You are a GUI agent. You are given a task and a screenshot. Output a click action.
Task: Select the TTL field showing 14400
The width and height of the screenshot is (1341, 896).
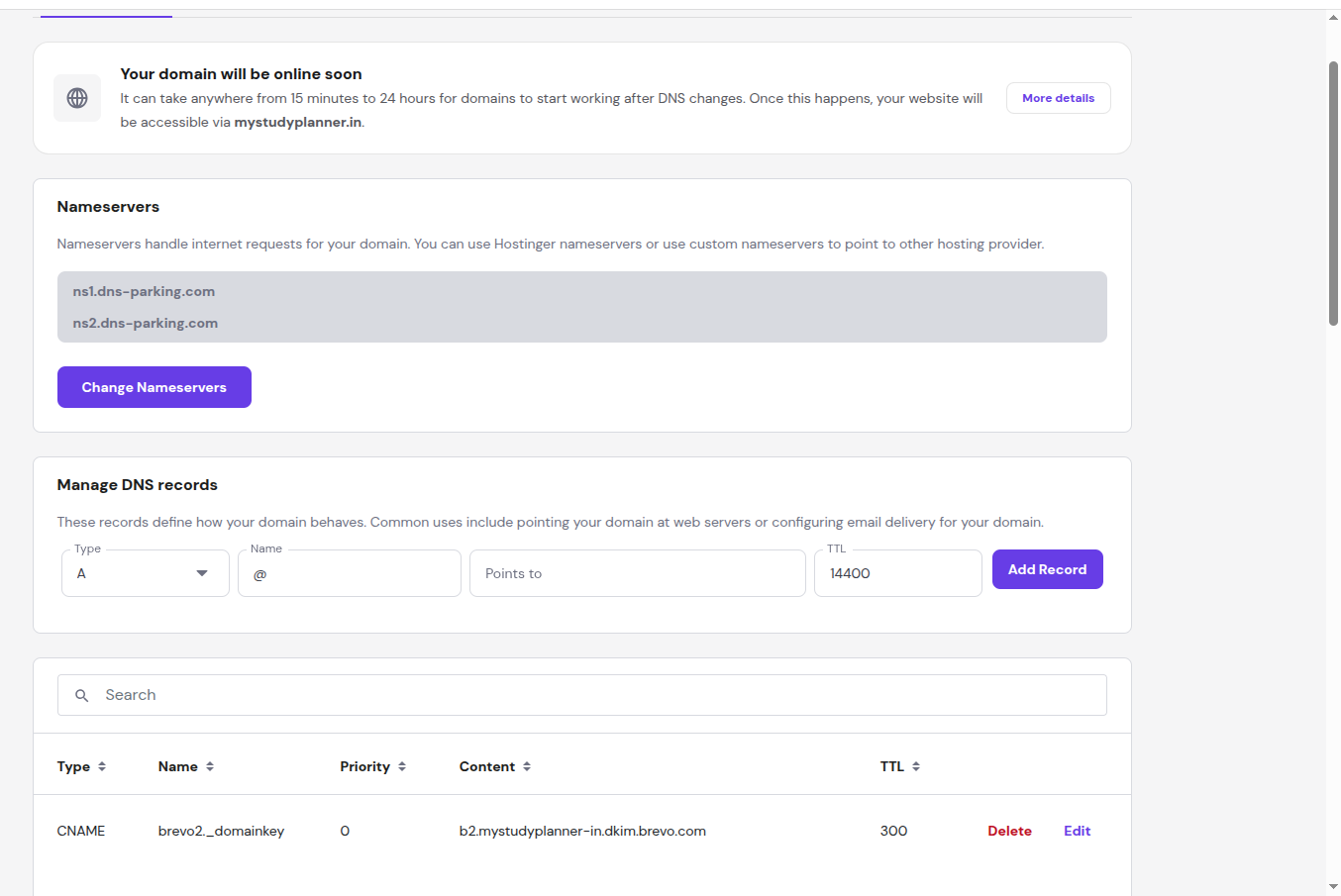pyautogui.click(x=897, y=573)
